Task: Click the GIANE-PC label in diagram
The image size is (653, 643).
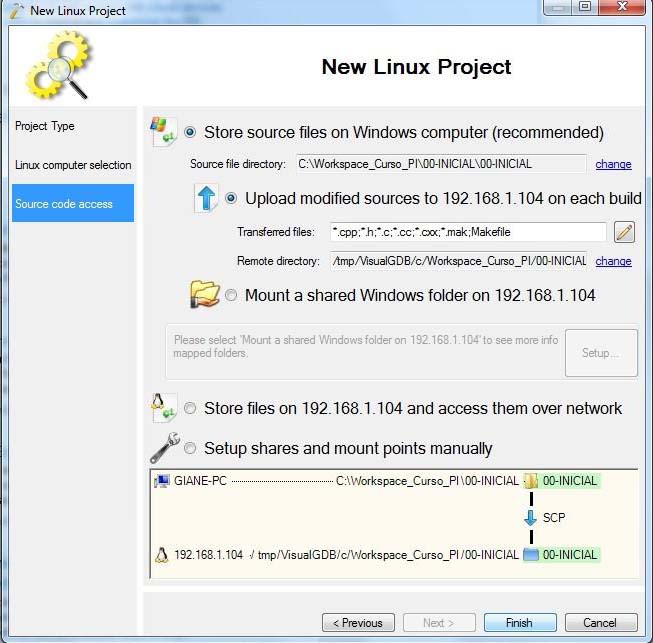Action: point(200,481)
